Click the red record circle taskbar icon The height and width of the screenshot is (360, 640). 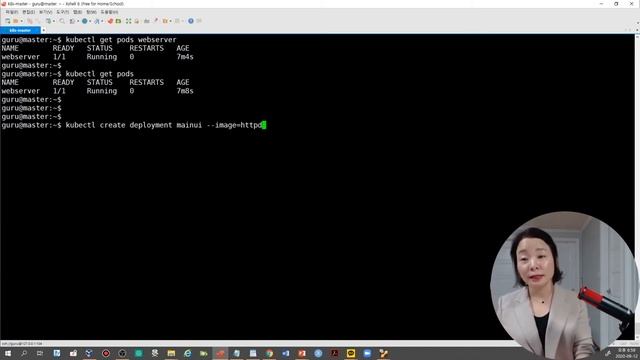pos(106,353)
